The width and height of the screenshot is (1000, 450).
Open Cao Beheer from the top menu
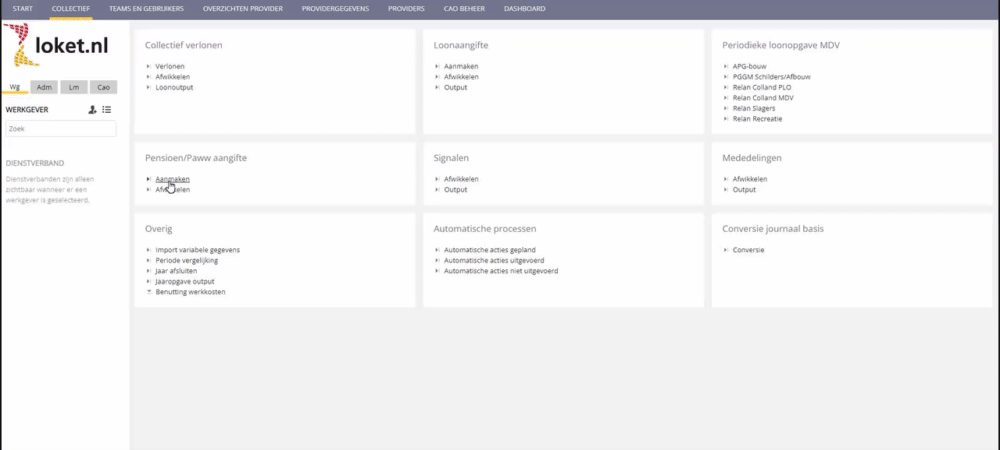pos(466,8)
